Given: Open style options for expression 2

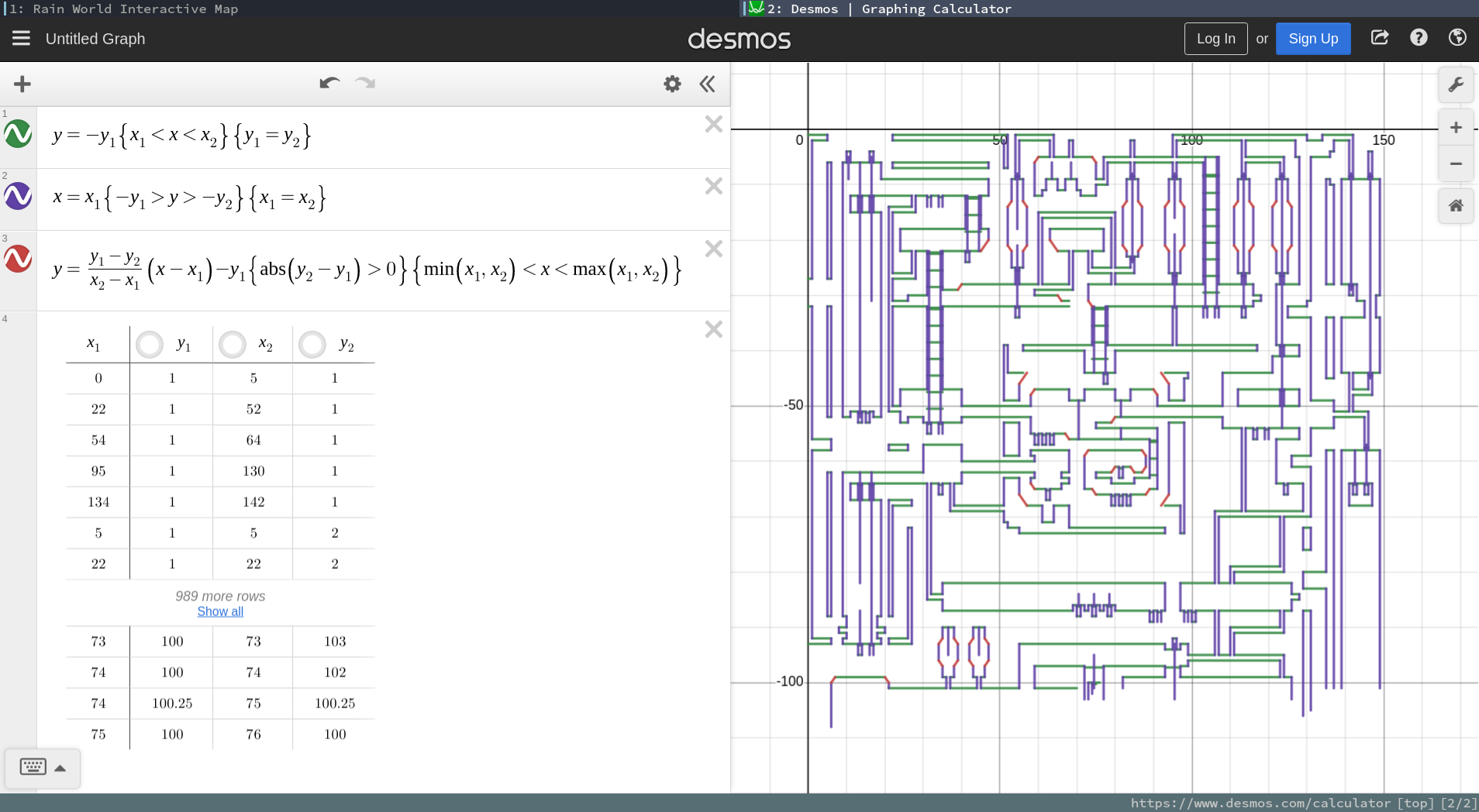Looking at the screenshot, I should tap(18, 196).
